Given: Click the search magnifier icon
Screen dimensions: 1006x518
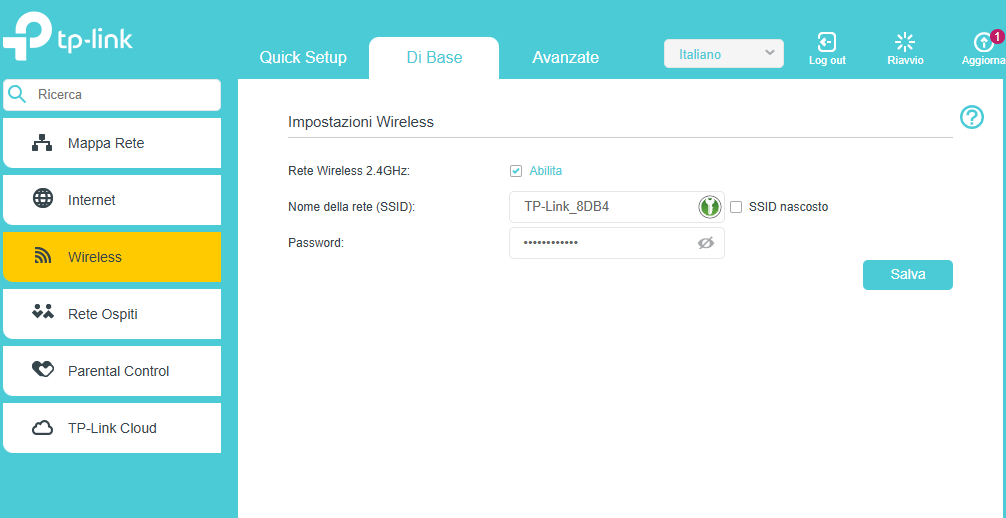Looking at the screenshot, I should 17,94.
